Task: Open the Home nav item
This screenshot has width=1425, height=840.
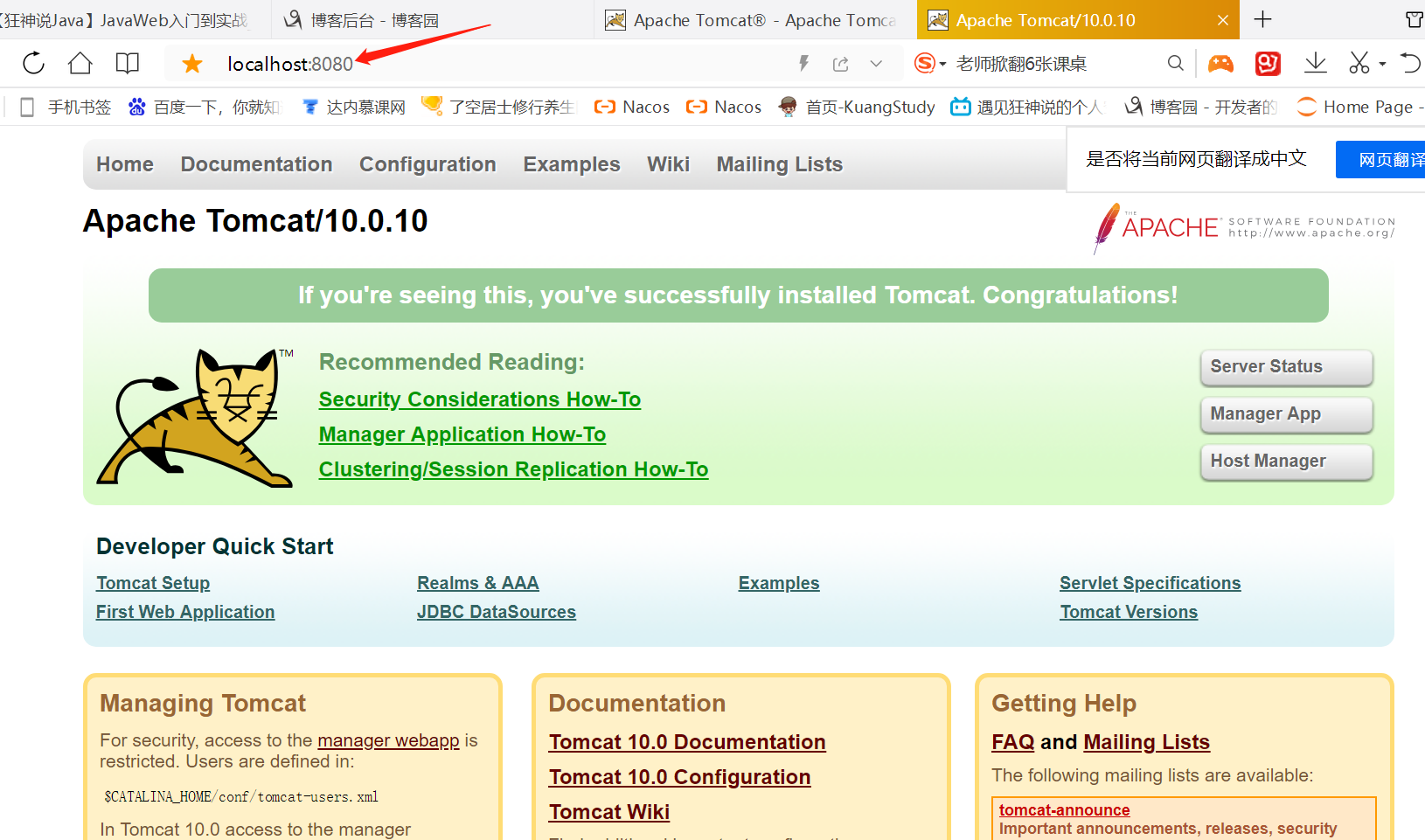Action: click(x=125, y=164)
